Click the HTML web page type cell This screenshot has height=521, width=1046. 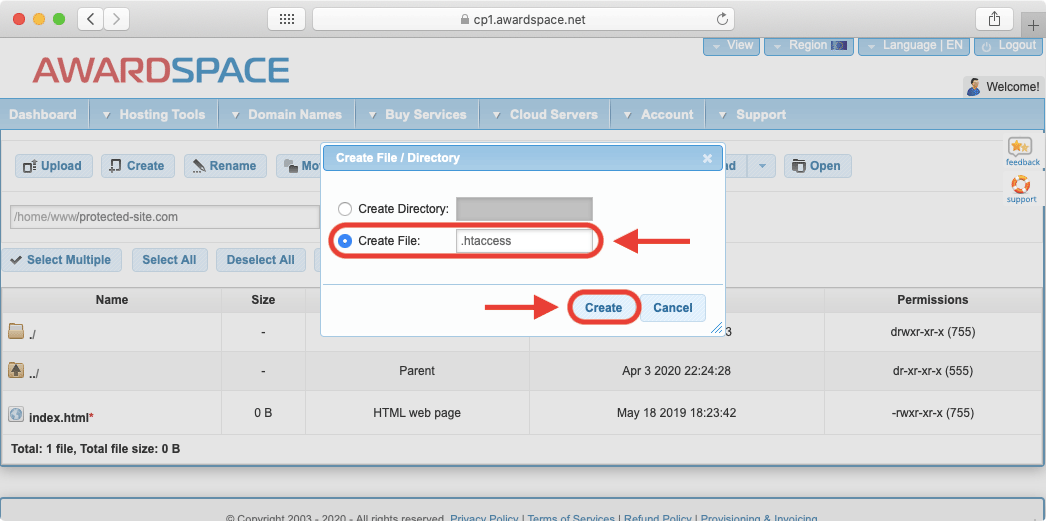point(417,413)
